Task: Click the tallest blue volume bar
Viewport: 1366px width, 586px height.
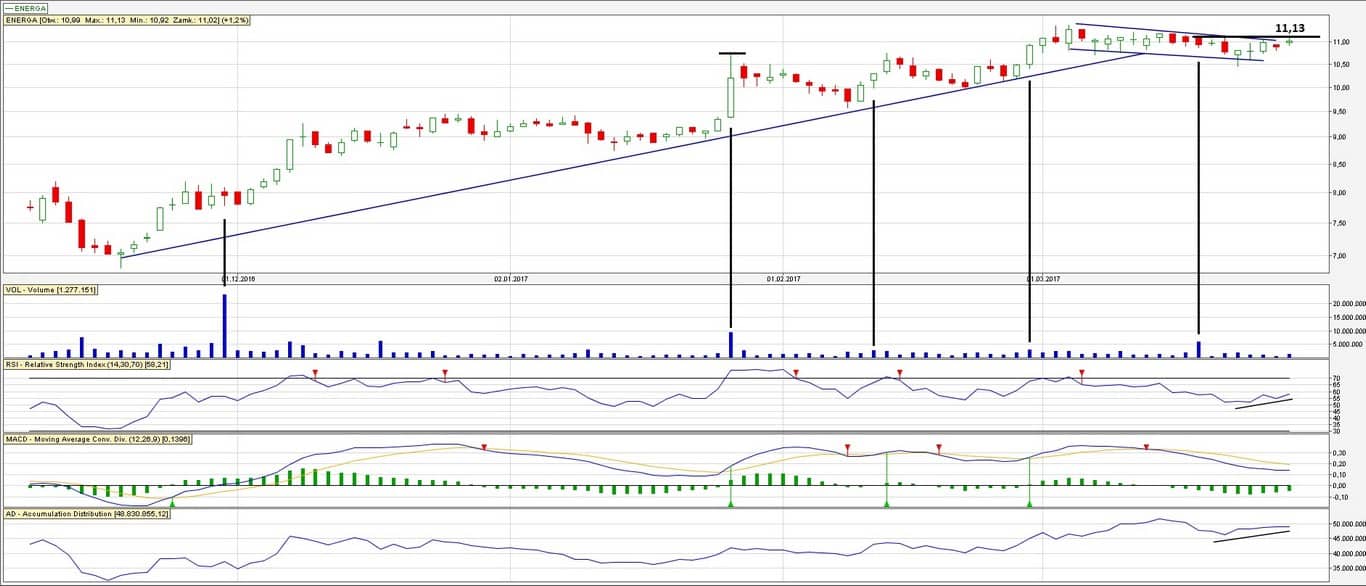Action: (225, 325)
